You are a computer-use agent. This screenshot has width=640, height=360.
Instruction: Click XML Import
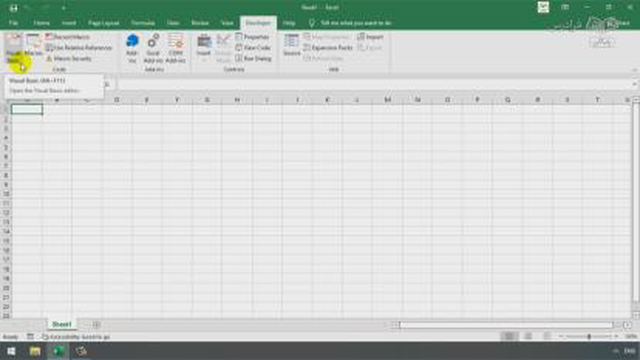(370, 37)
